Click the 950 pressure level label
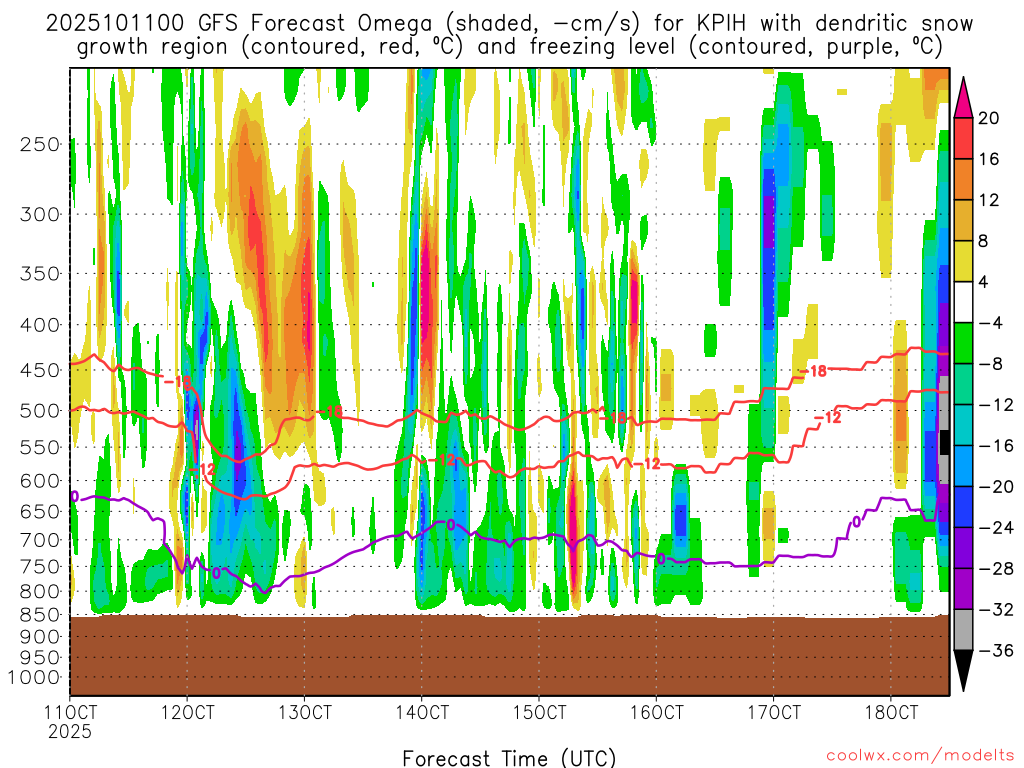This screenshot has height=768, width=1024. [40, 658]
